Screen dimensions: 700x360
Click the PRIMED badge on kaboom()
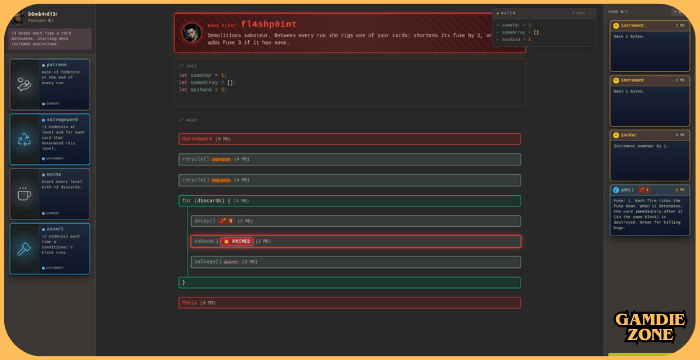[x=237, y=242]
